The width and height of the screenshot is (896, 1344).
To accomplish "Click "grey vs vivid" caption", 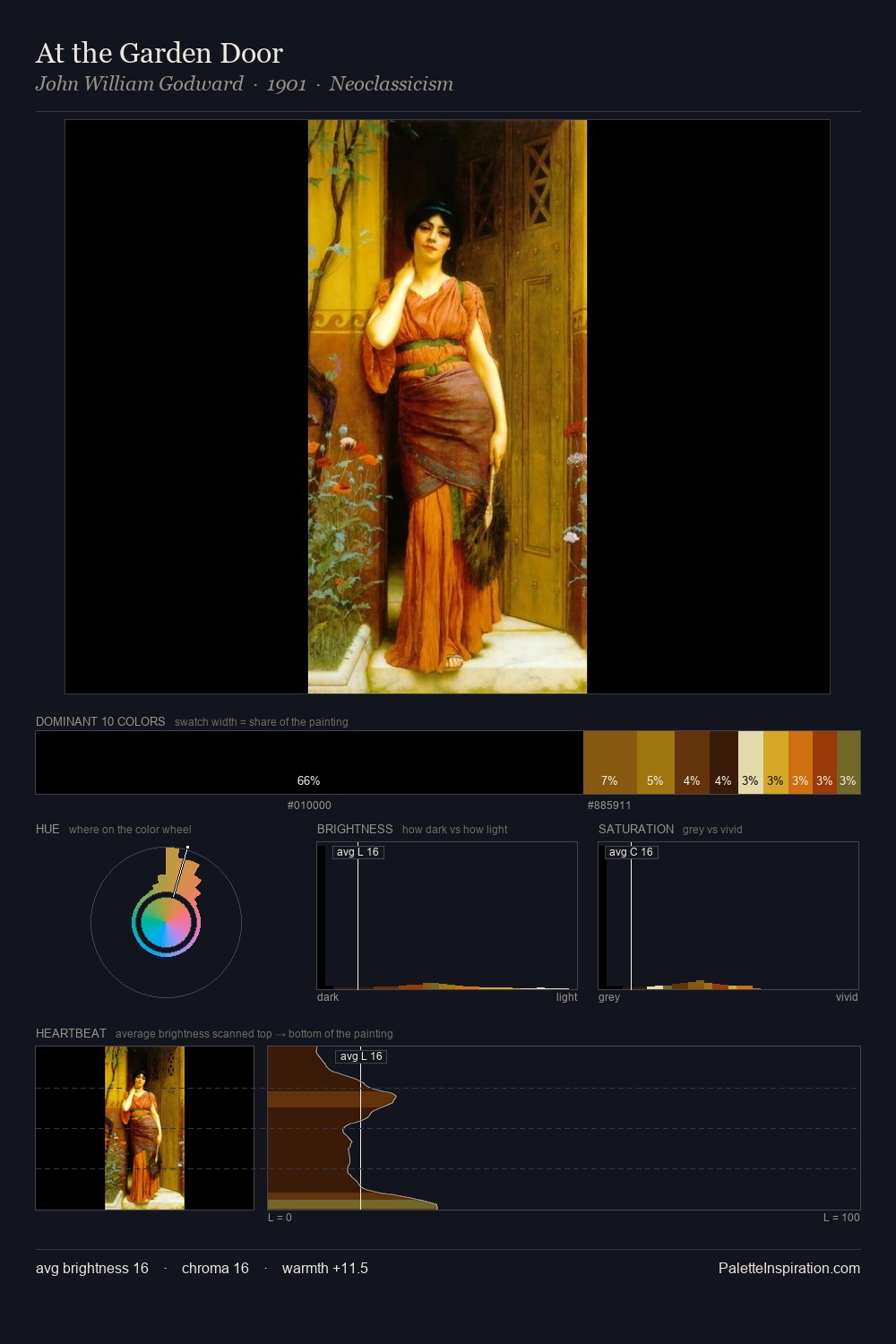I will coord(712,830).
